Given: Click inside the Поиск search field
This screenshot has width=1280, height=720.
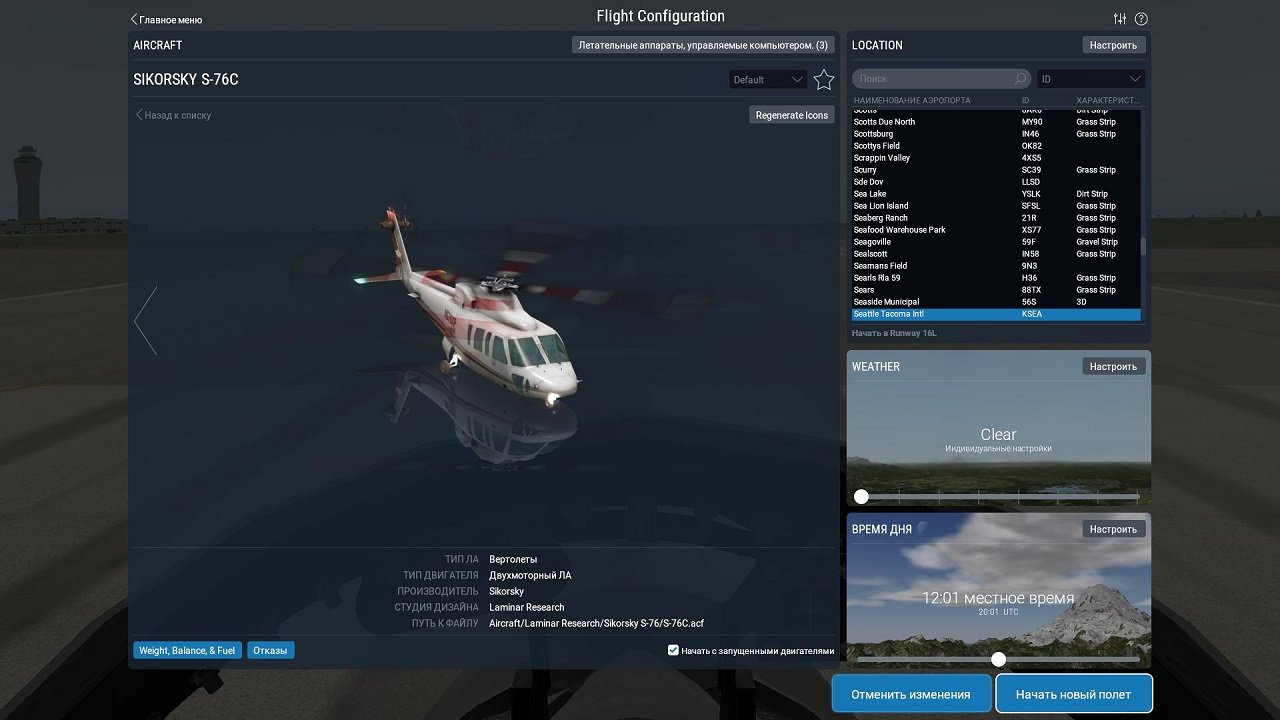Looking at the screenshot, I should 930,78.
